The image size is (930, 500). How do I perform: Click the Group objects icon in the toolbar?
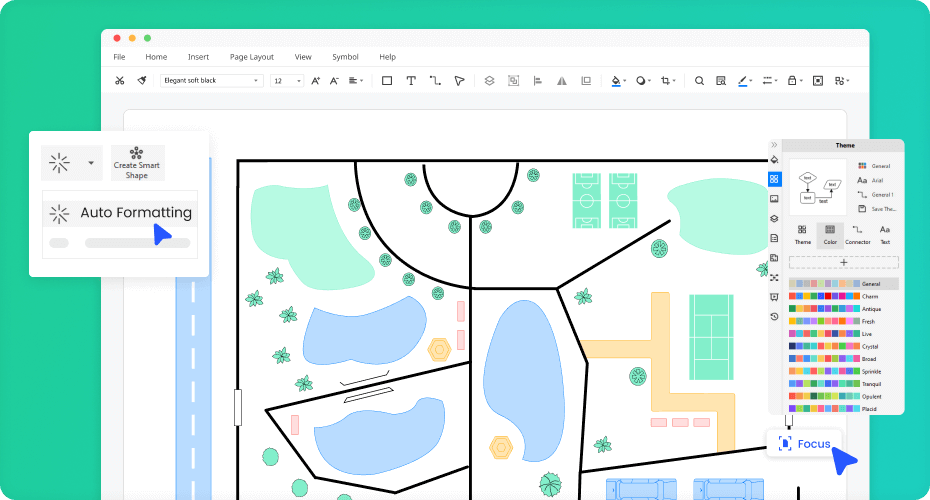514,81
